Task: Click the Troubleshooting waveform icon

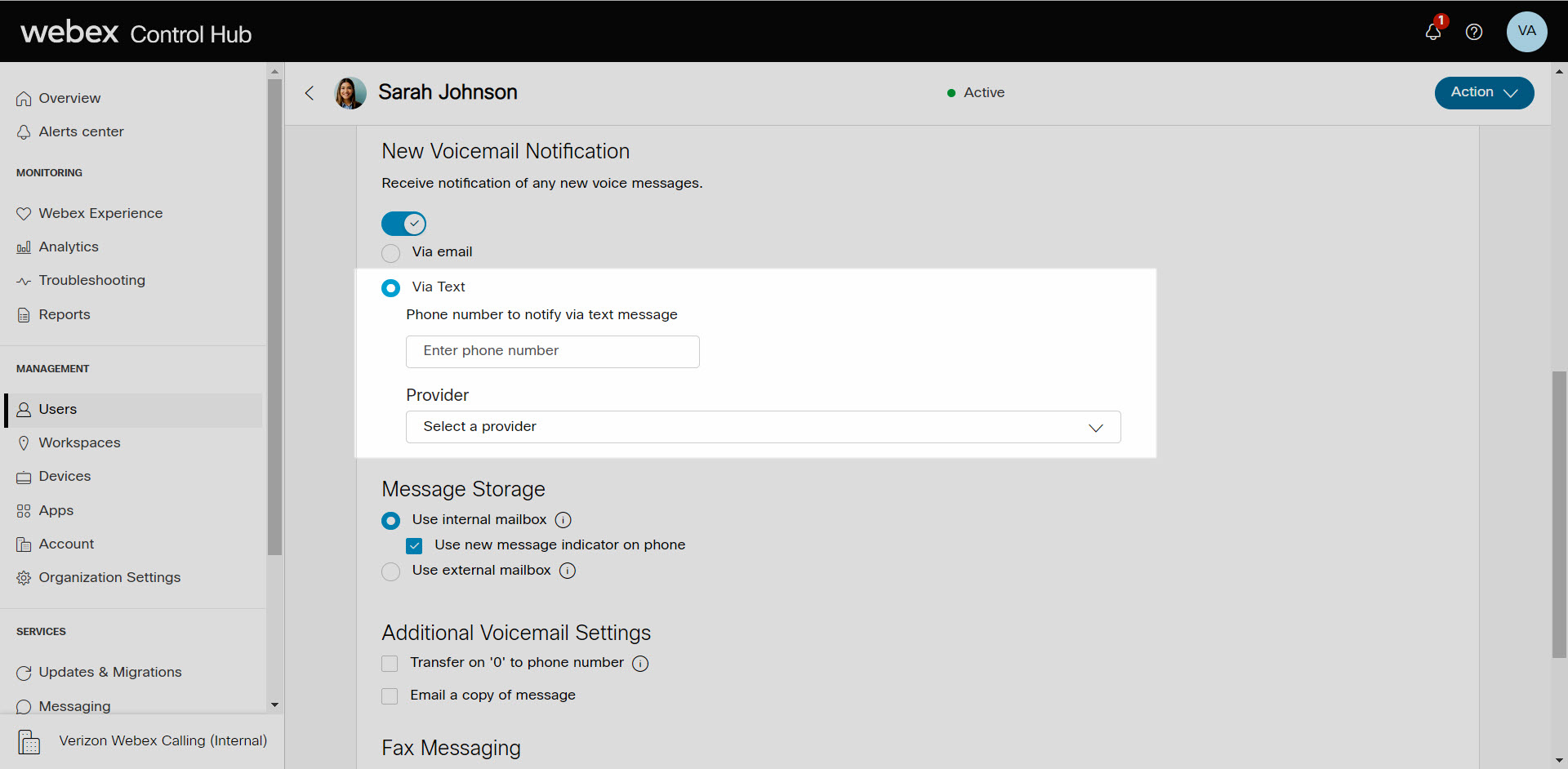Action: point(24,280)
